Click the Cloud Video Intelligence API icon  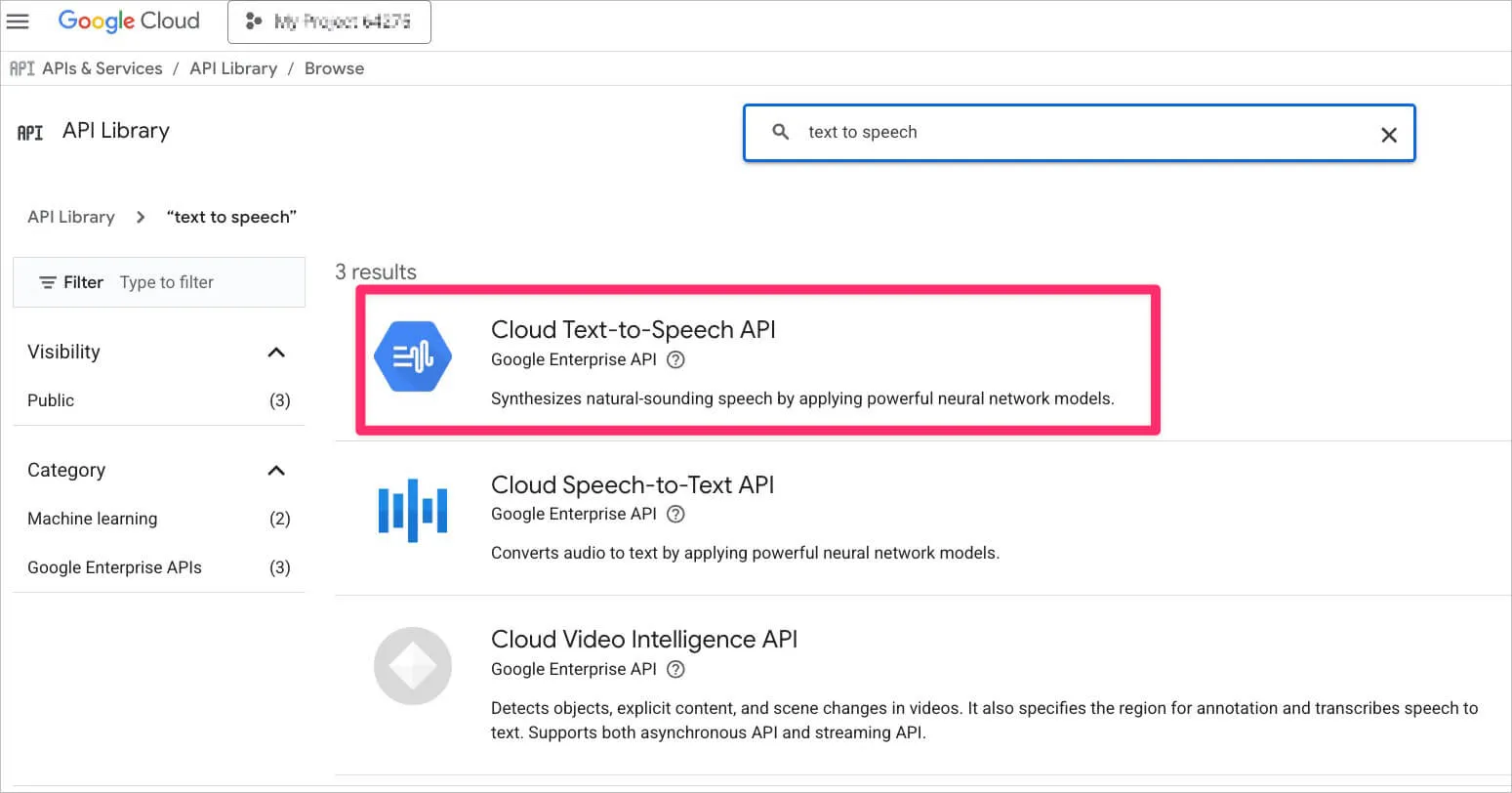click(x=412, y=665)
